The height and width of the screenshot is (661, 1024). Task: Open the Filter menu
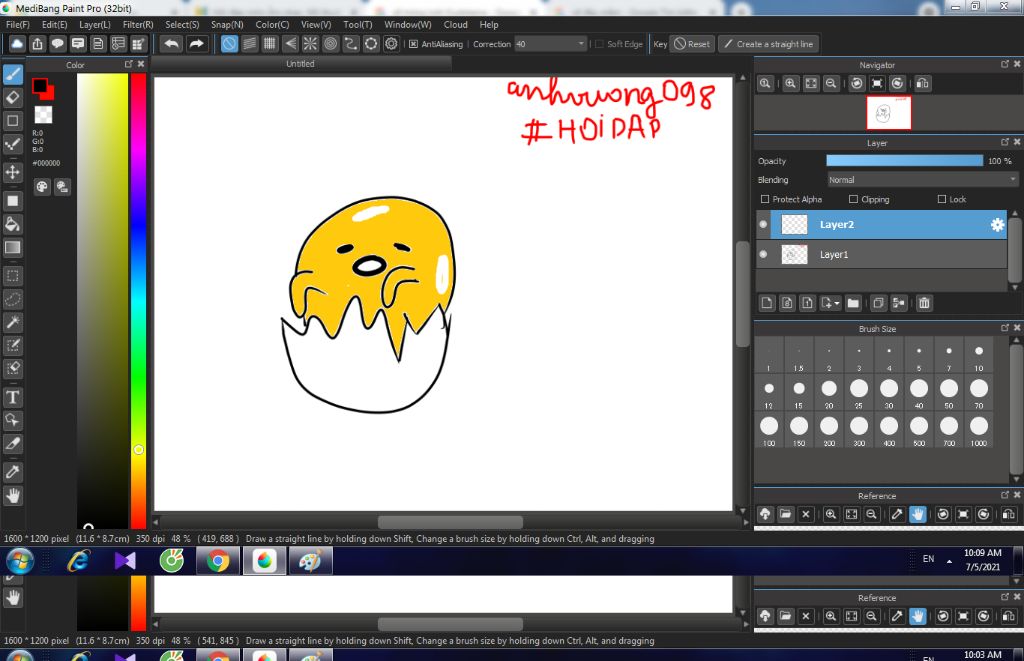pyautogui.click(x=138, y=24)
